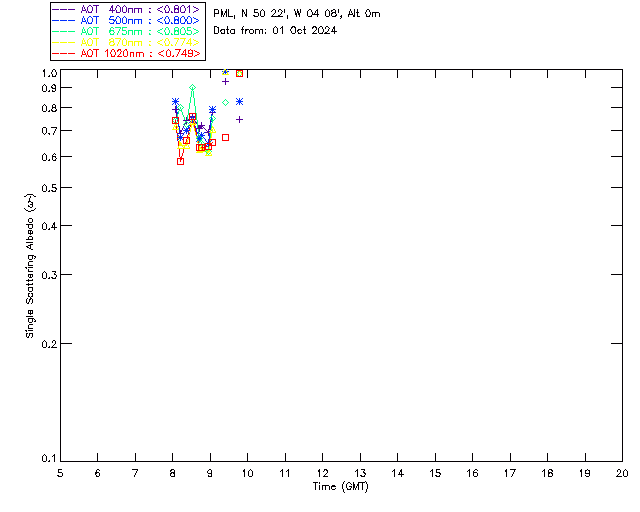640x512 pixels.
Task: Click the y-axis tick label '0.4'
Action: (x=49, y=226)
